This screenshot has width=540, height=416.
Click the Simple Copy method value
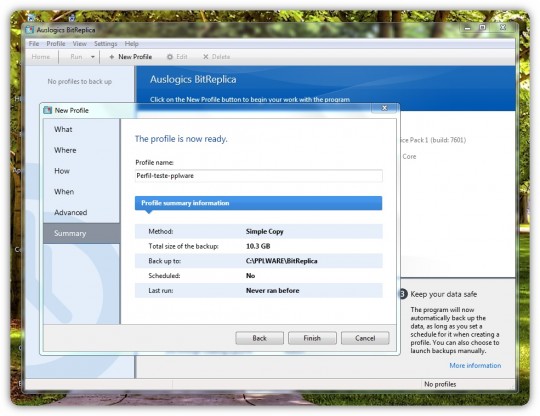click(x=264, y=231)
